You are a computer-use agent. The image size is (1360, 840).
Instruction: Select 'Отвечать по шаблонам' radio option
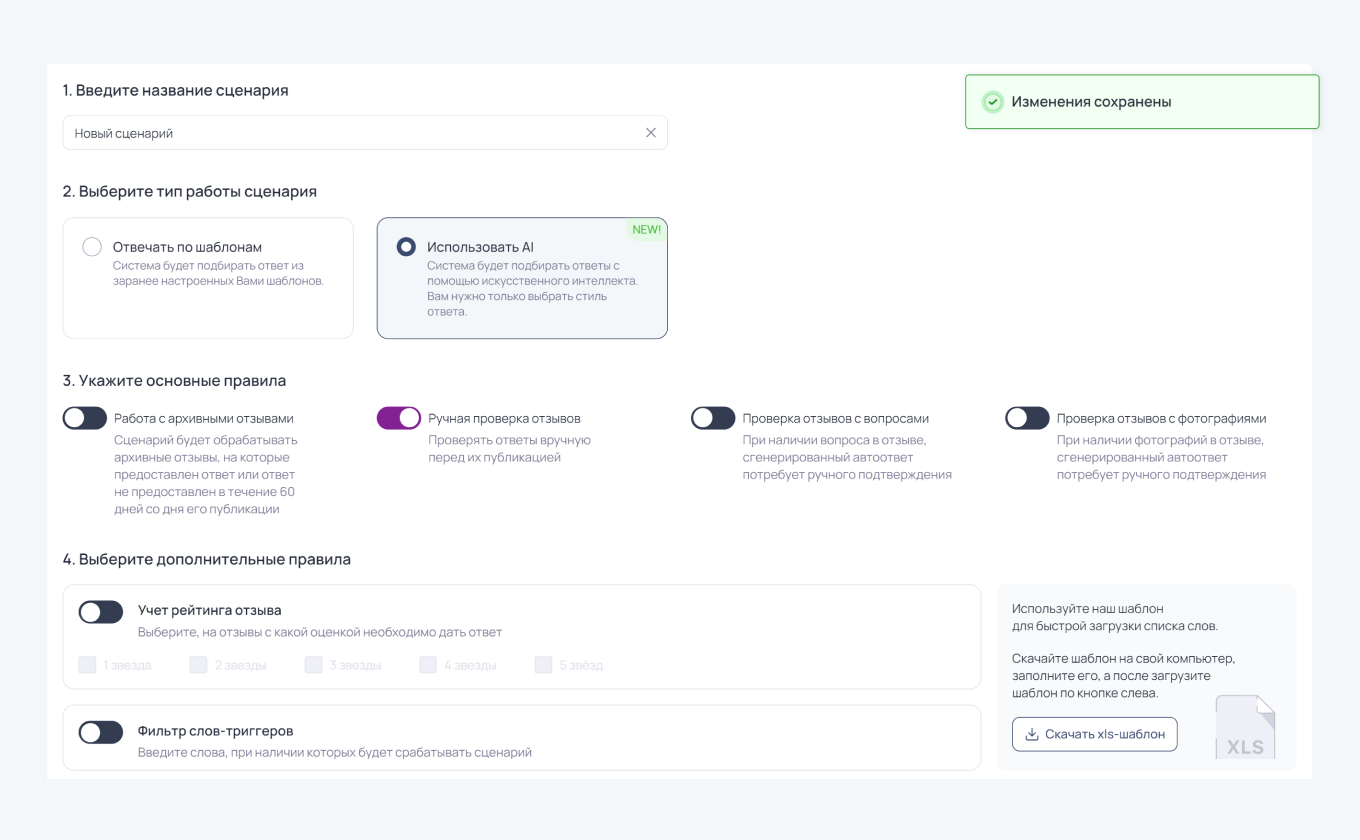point(92,247)
